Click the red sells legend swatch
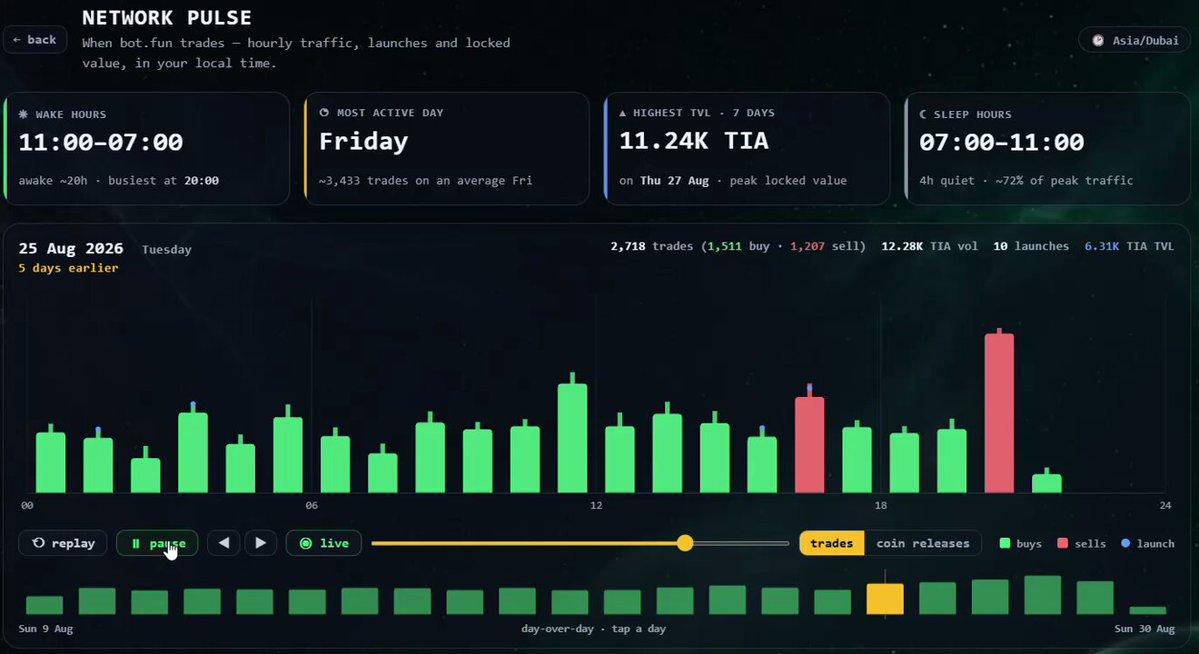This screenshot has height=654, width=1199. [x=1062, y=543]
